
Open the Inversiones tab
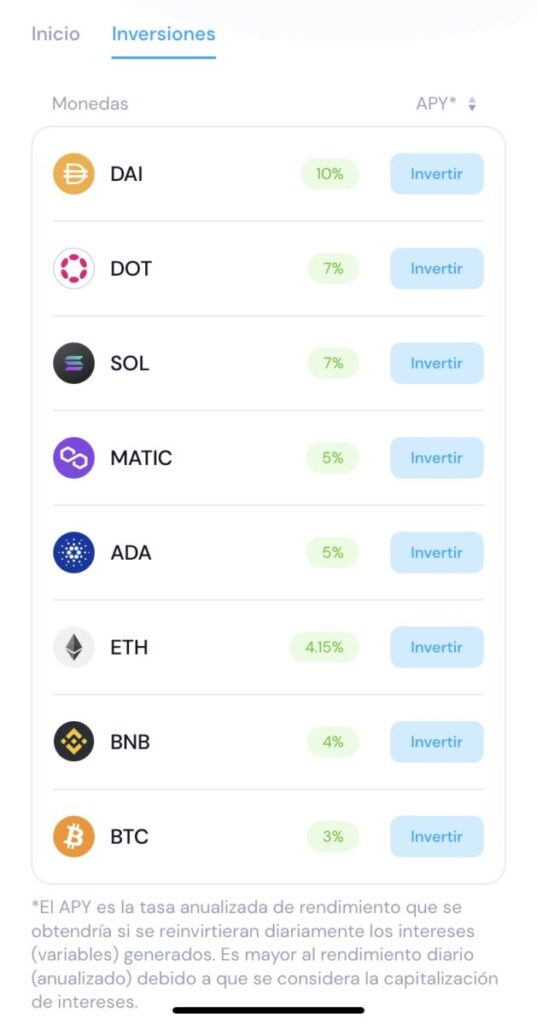[x=163, y=34]
